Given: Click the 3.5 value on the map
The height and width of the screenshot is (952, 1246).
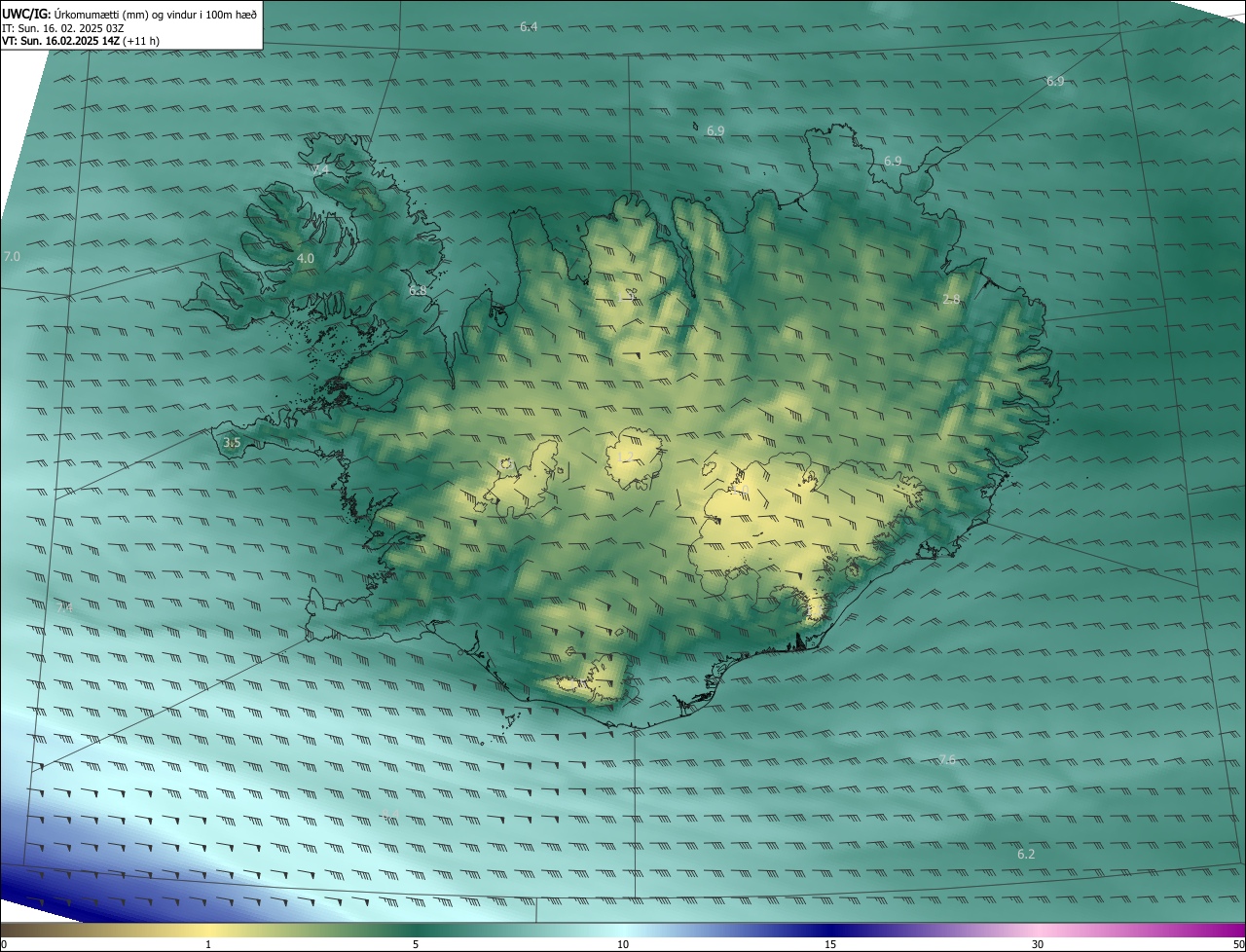Looking at the screenshot, I should click(x=232, y=442).
